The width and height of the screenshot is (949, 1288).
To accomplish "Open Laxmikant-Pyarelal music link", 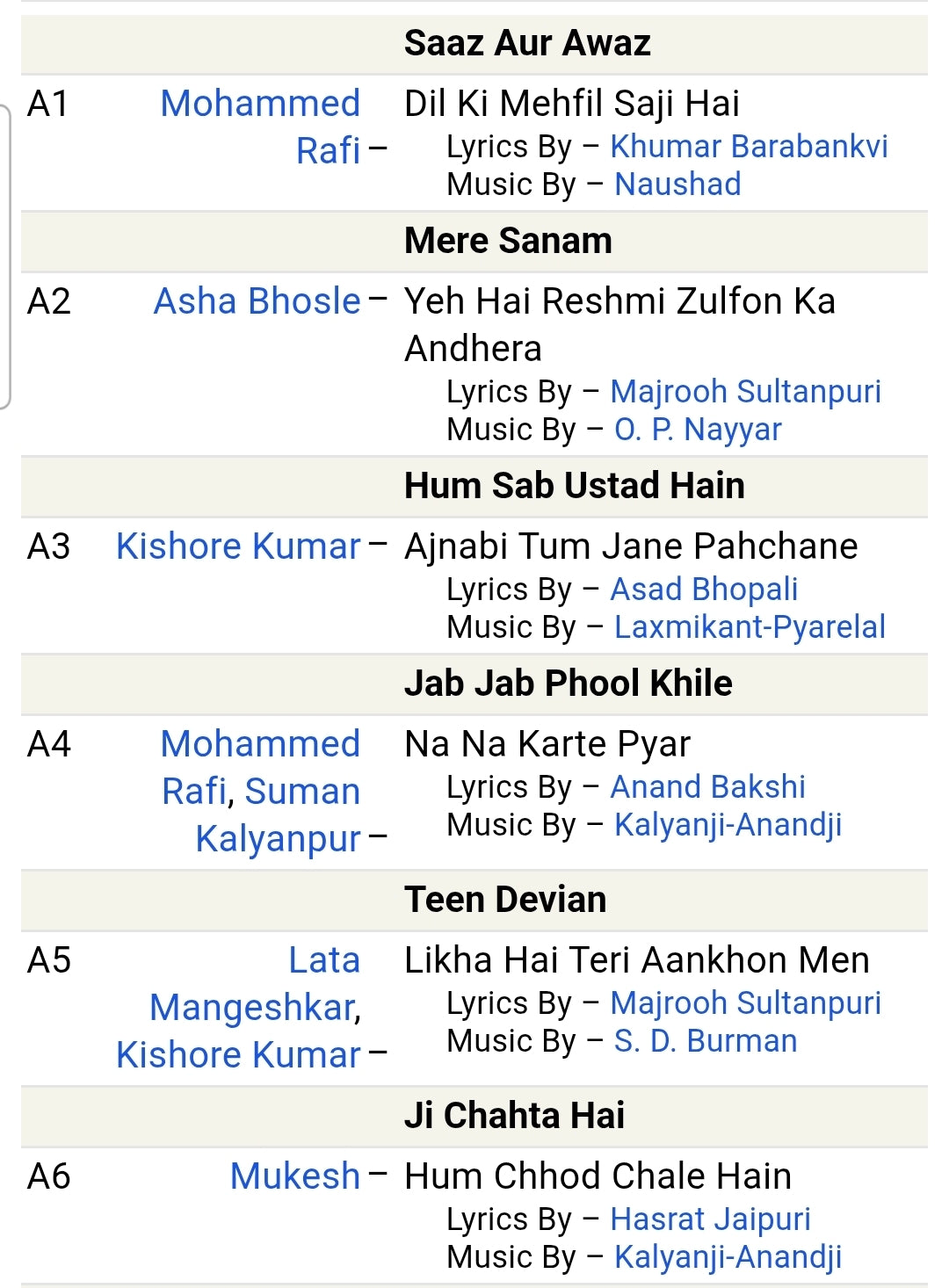I will click(x=750, y=627).
